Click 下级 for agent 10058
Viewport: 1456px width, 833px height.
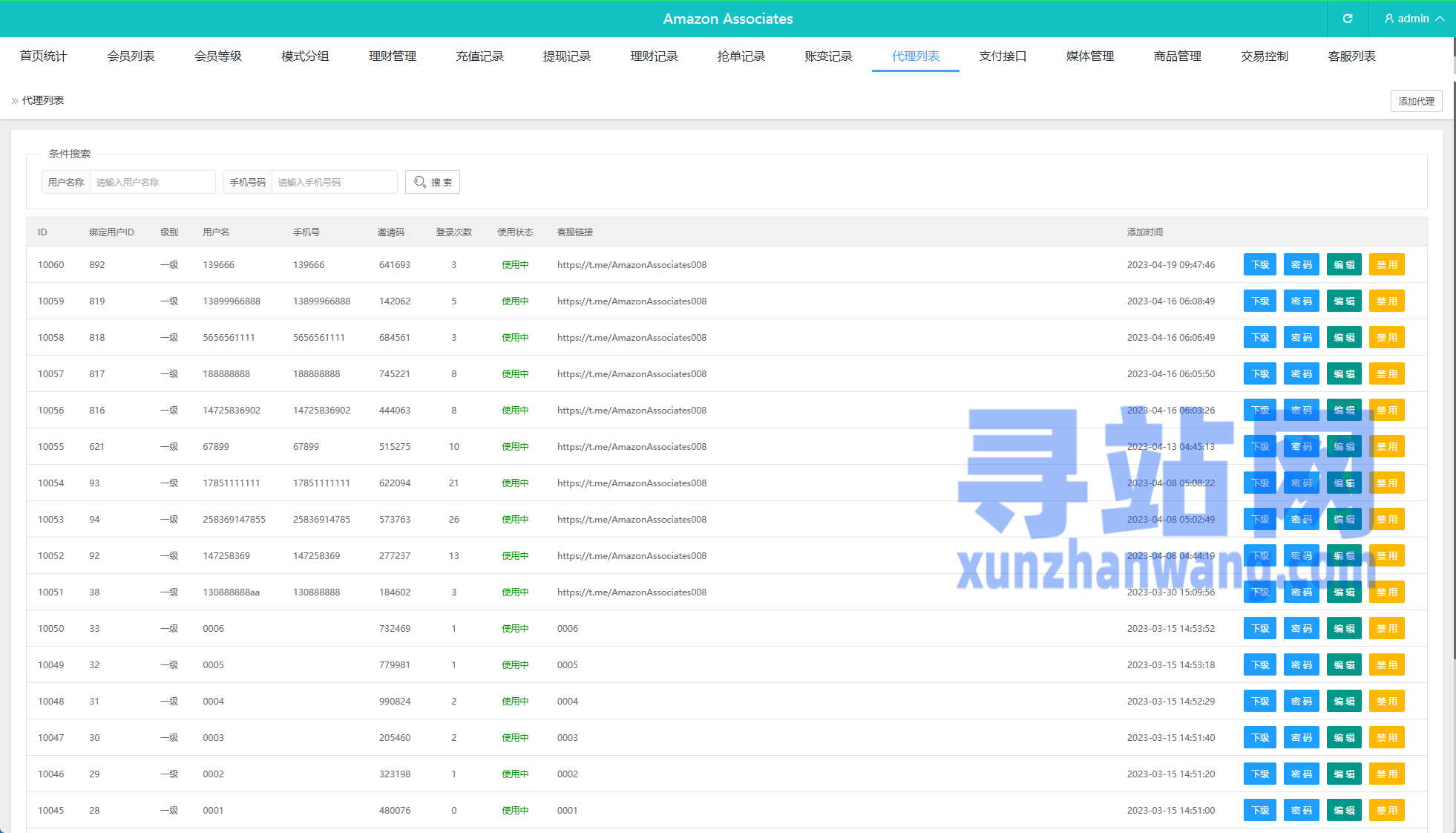click(x=1260, y=337)
